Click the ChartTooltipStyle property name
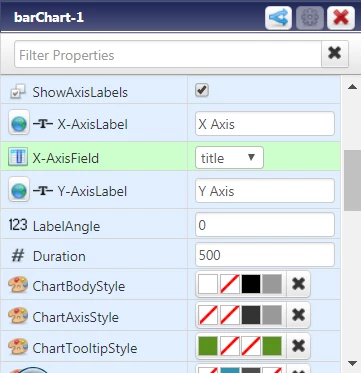361x373 pixels. (85, 348)
